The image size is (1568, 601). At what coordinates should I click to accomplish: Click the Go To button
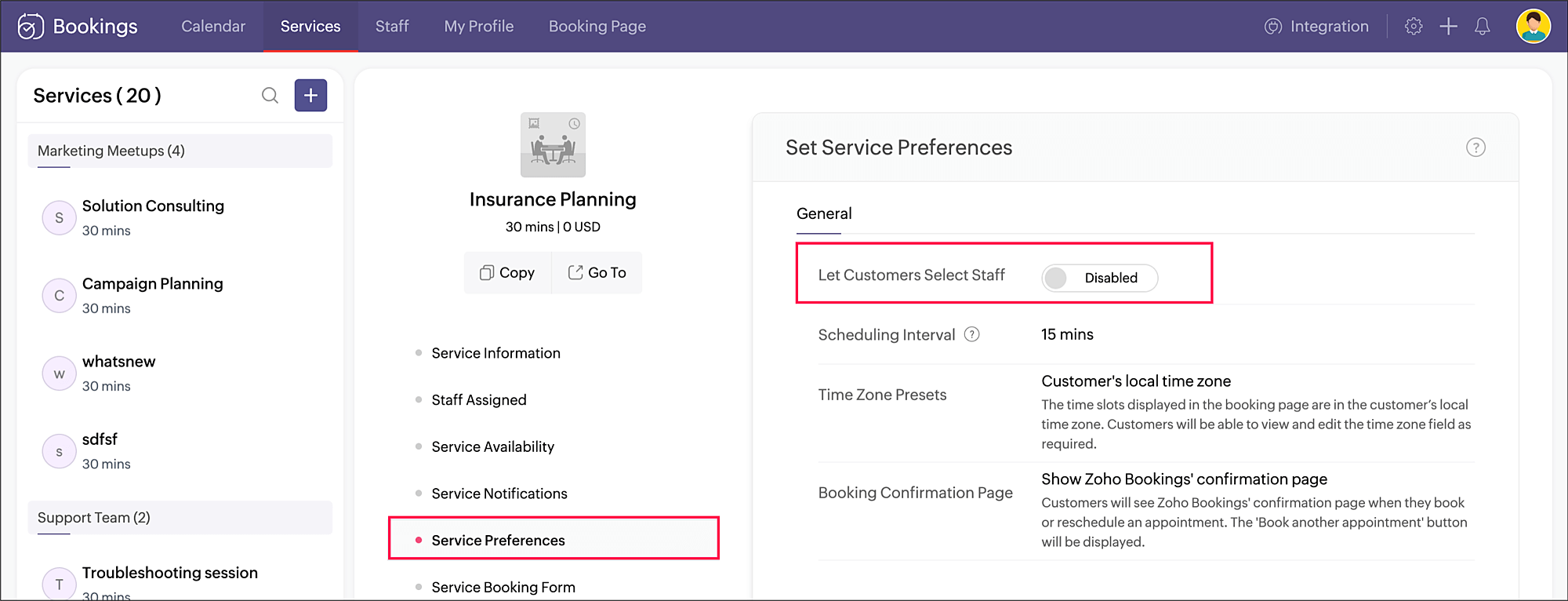coord(597,273)
